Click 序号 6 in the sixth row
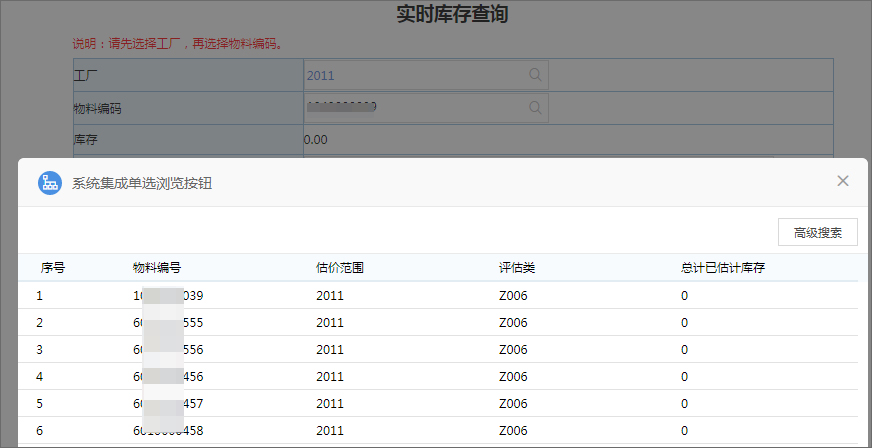 (39, 431)
